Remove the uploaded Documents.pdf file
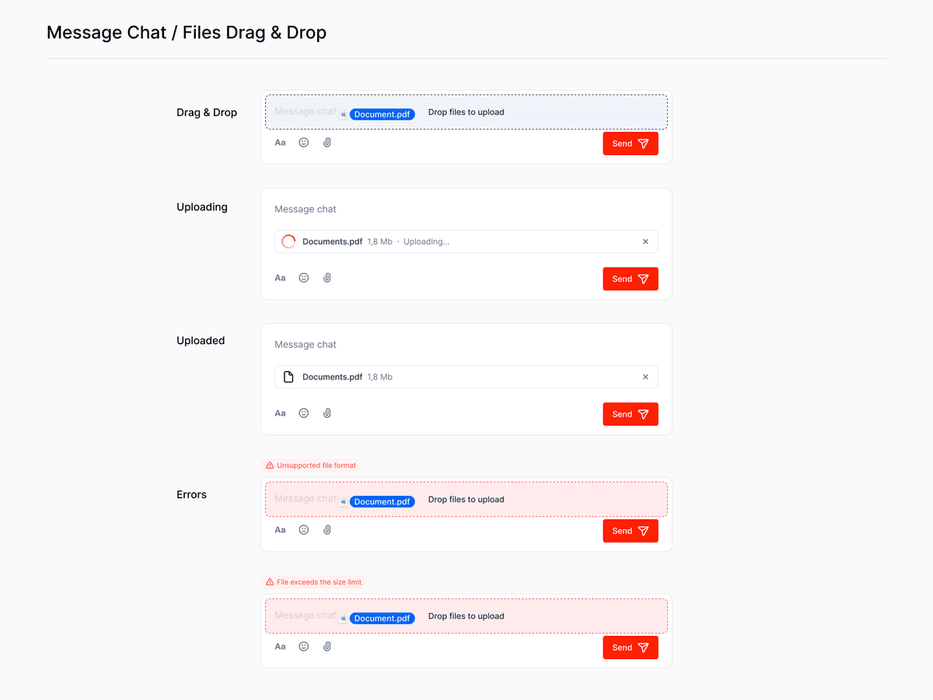Screen dimensions: 933x700 646,377
